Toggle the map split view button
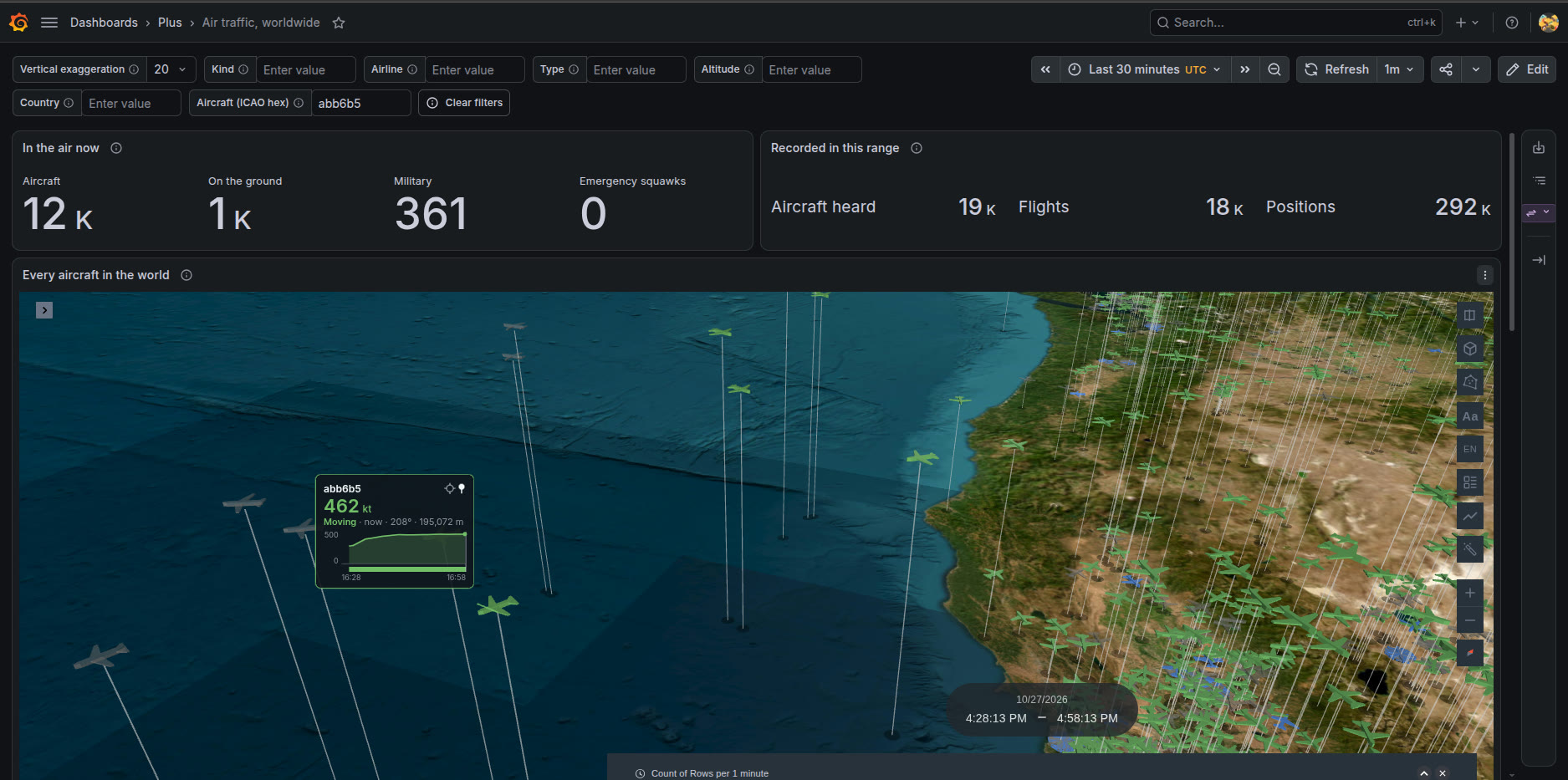Image resolution: width=1568 pixels, height=780 pixels. click(1470, 315)
